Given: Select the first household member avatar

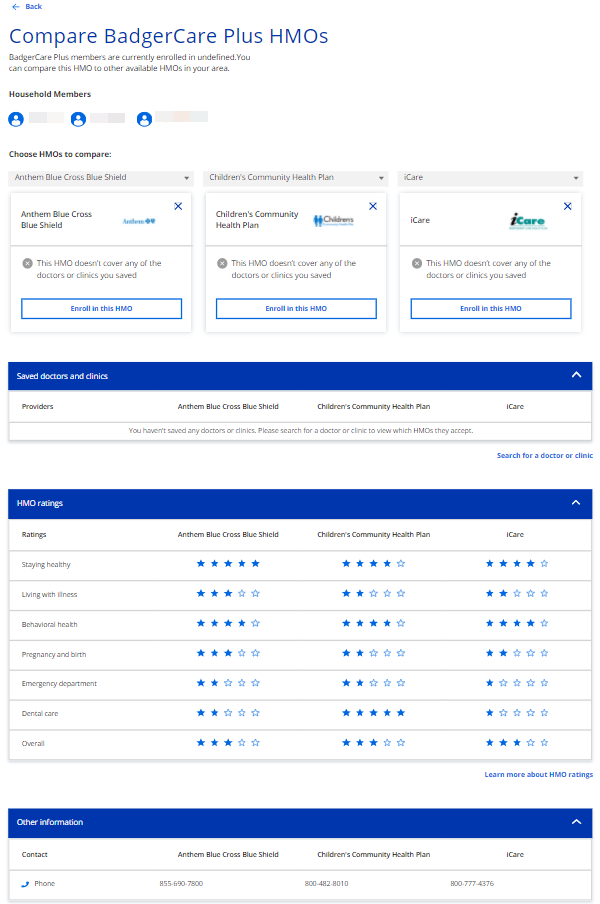Looking at the screenshot, I should tap(16, 119).
